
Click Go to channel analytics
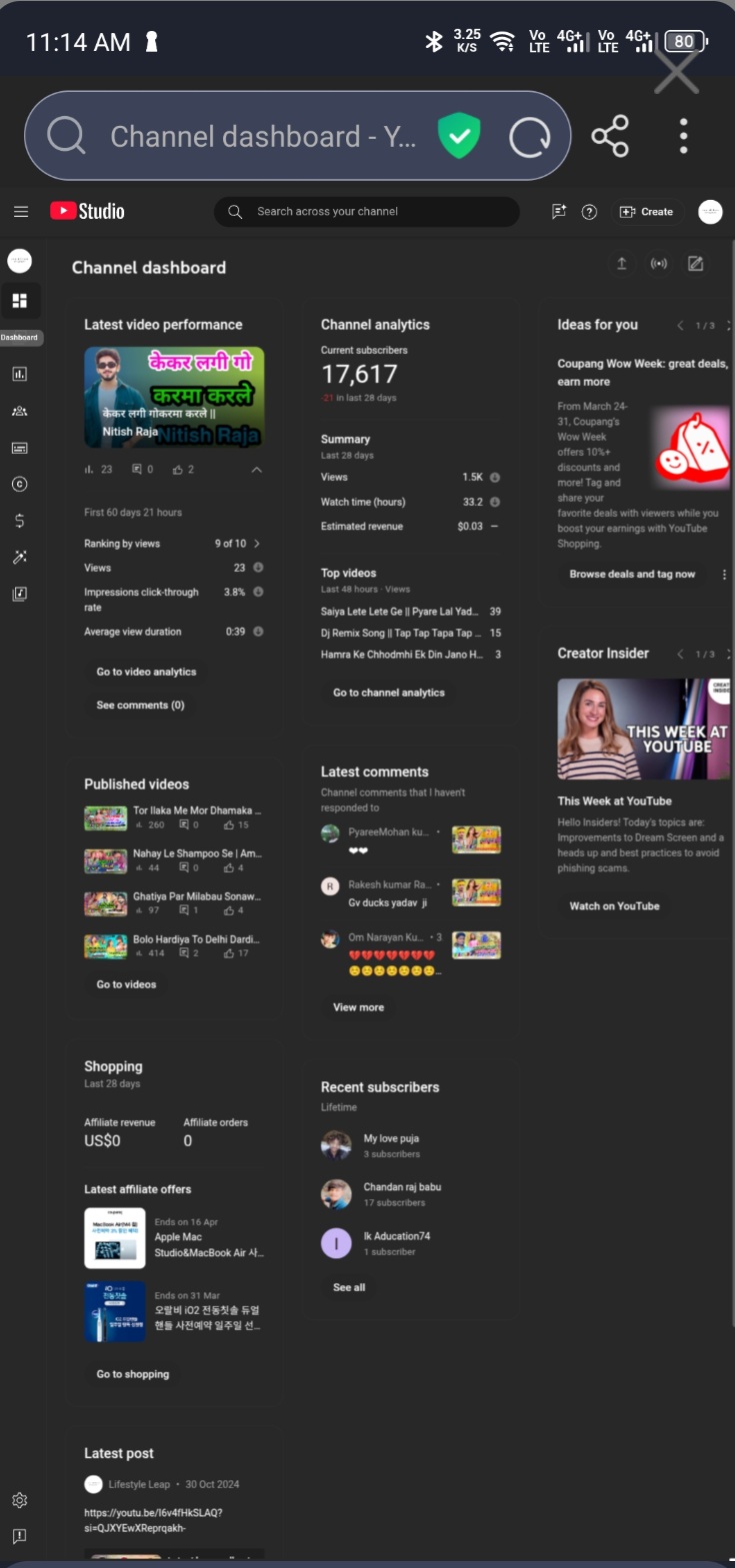[389, 693]
